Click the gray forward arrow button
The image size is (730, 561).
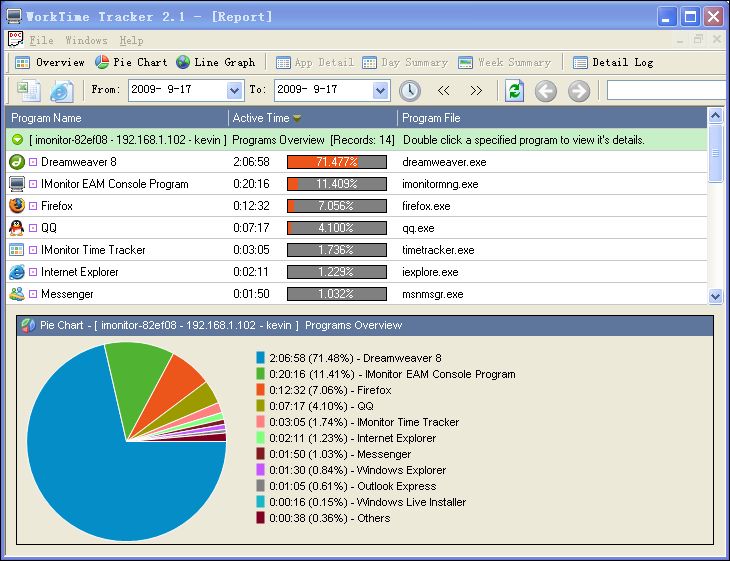pyautogui.click(x=579, y=91)
